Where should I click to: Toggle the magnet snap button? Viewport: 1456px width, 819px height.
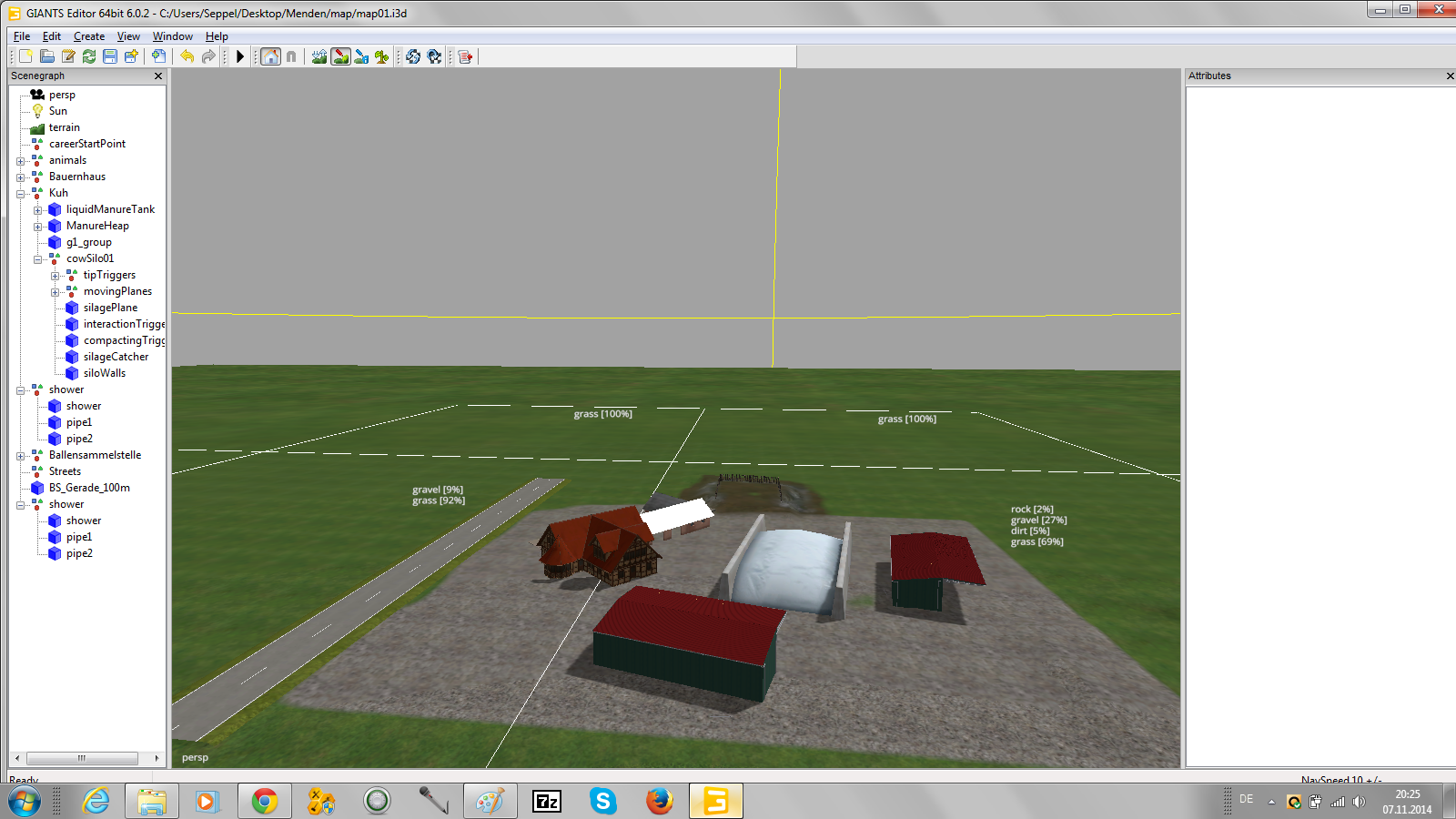click(x=291, y=56)
